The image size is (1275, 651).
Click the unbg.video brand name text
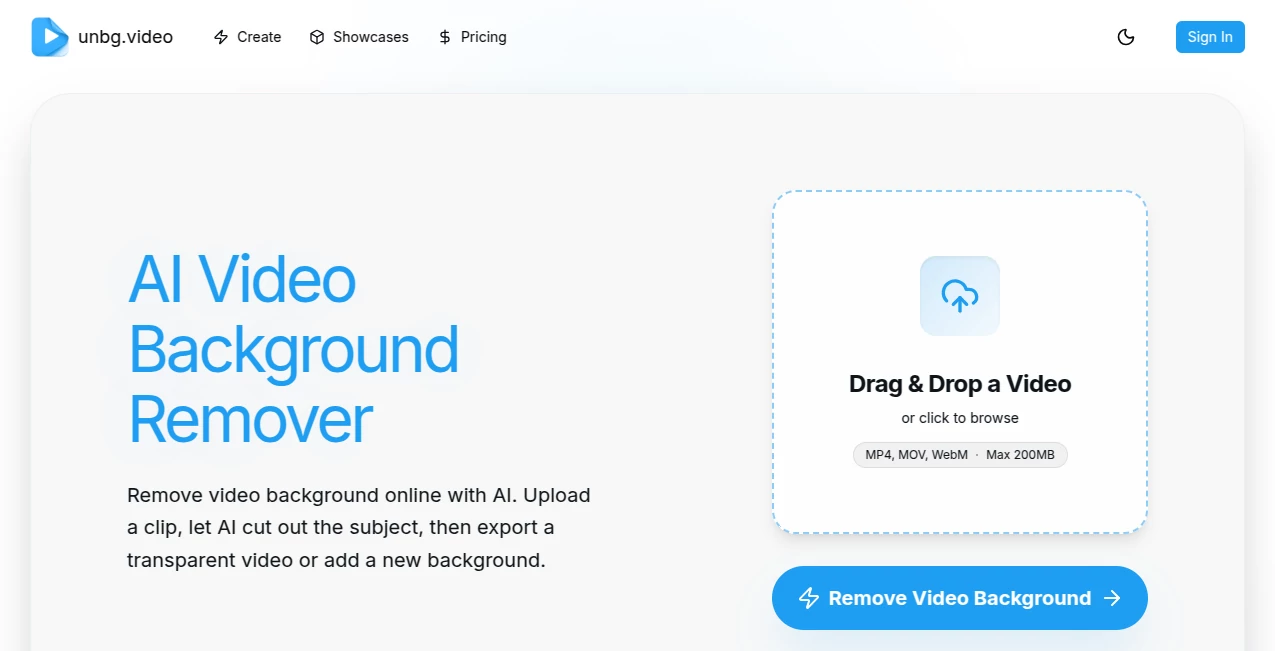125,37
